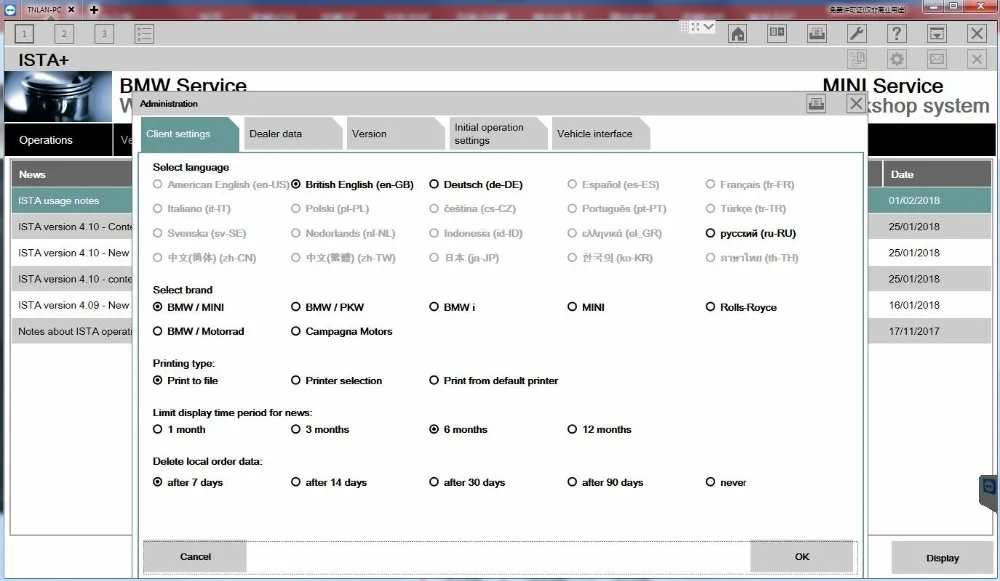Close the Administration dialog with X
This screenshot has height=581, width=1000.
tap(856, 103)
